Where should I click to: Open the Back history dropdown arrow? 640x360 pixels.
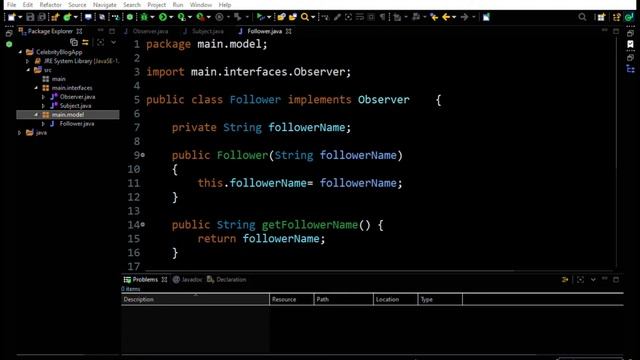click(x=454, y=17)
